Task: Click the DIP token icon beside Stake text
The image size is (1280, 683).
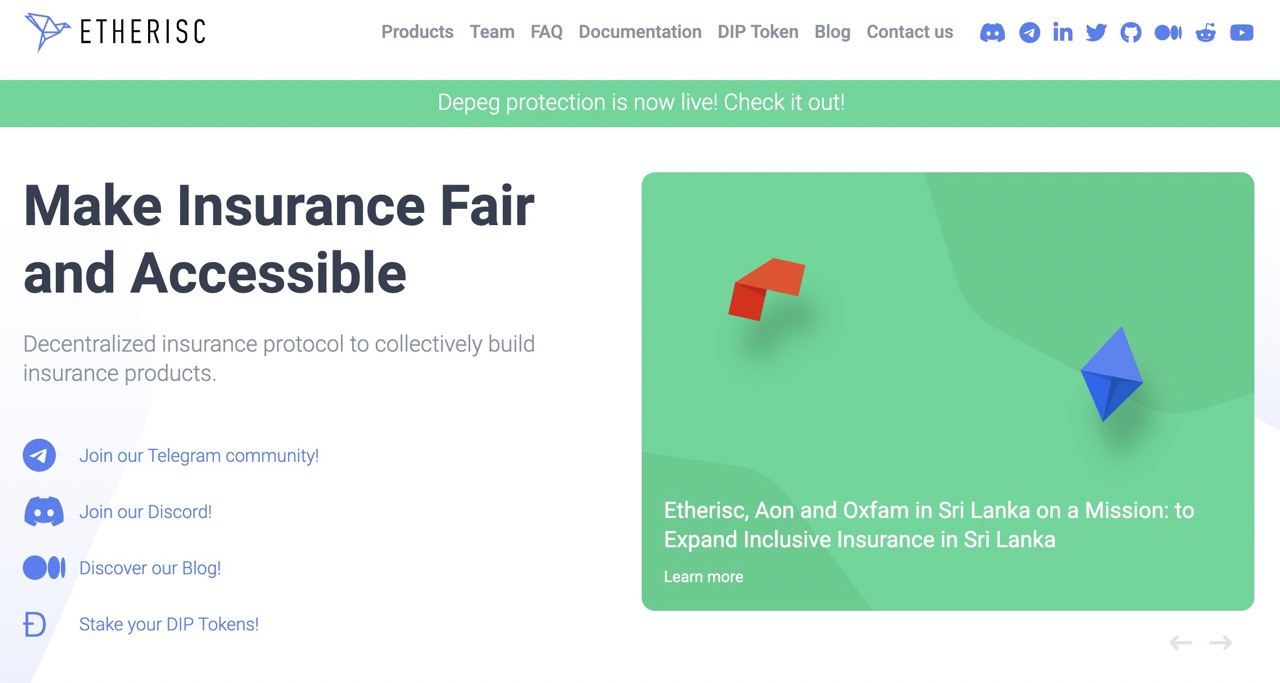Action: 34,624
